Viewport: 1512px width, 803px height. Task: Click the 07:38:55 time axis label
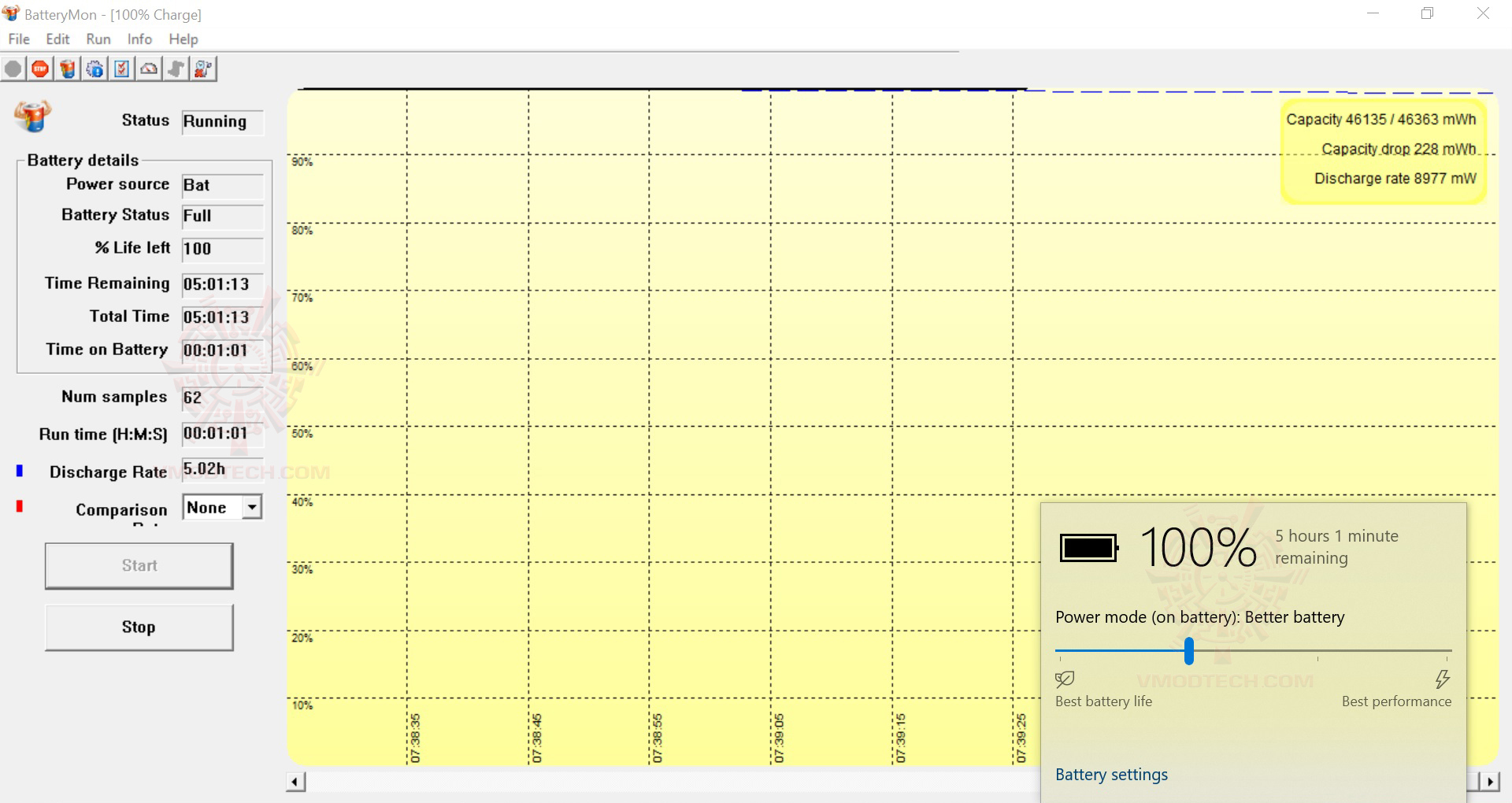[658, 738]
